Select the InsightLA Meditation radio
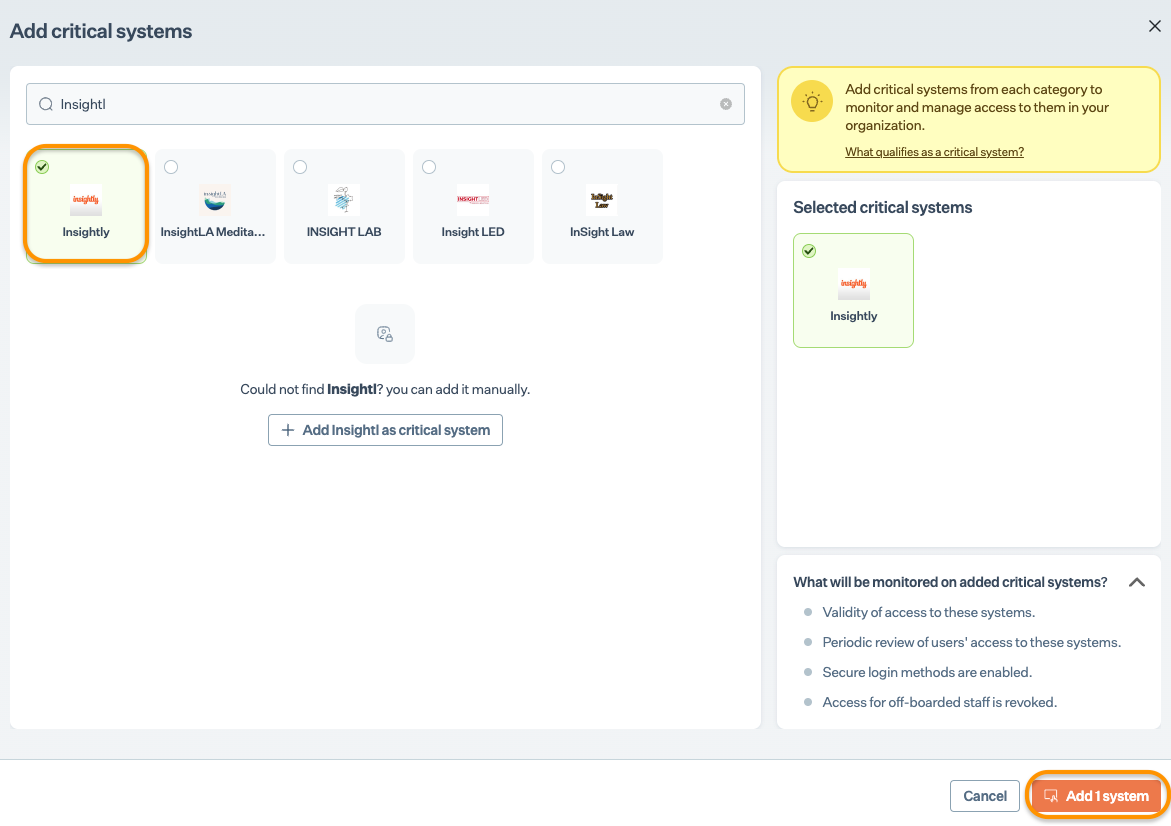 (x=171, y=167)
